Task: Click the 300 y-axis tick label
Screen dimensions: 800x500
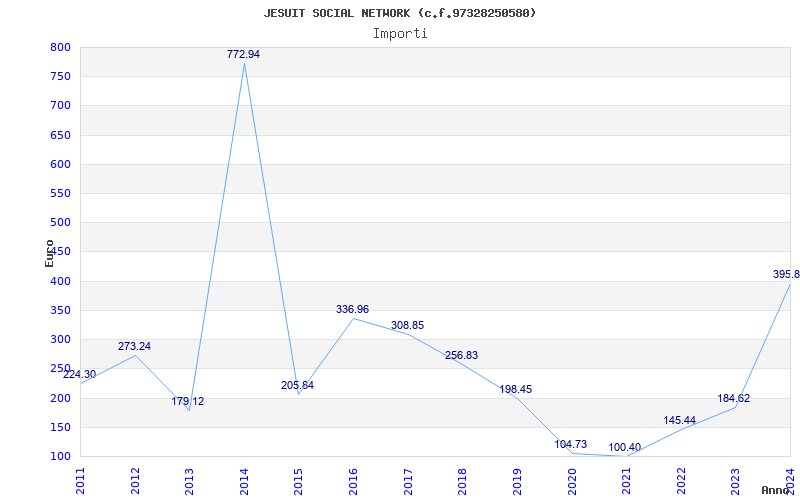Action: [60, 339]
